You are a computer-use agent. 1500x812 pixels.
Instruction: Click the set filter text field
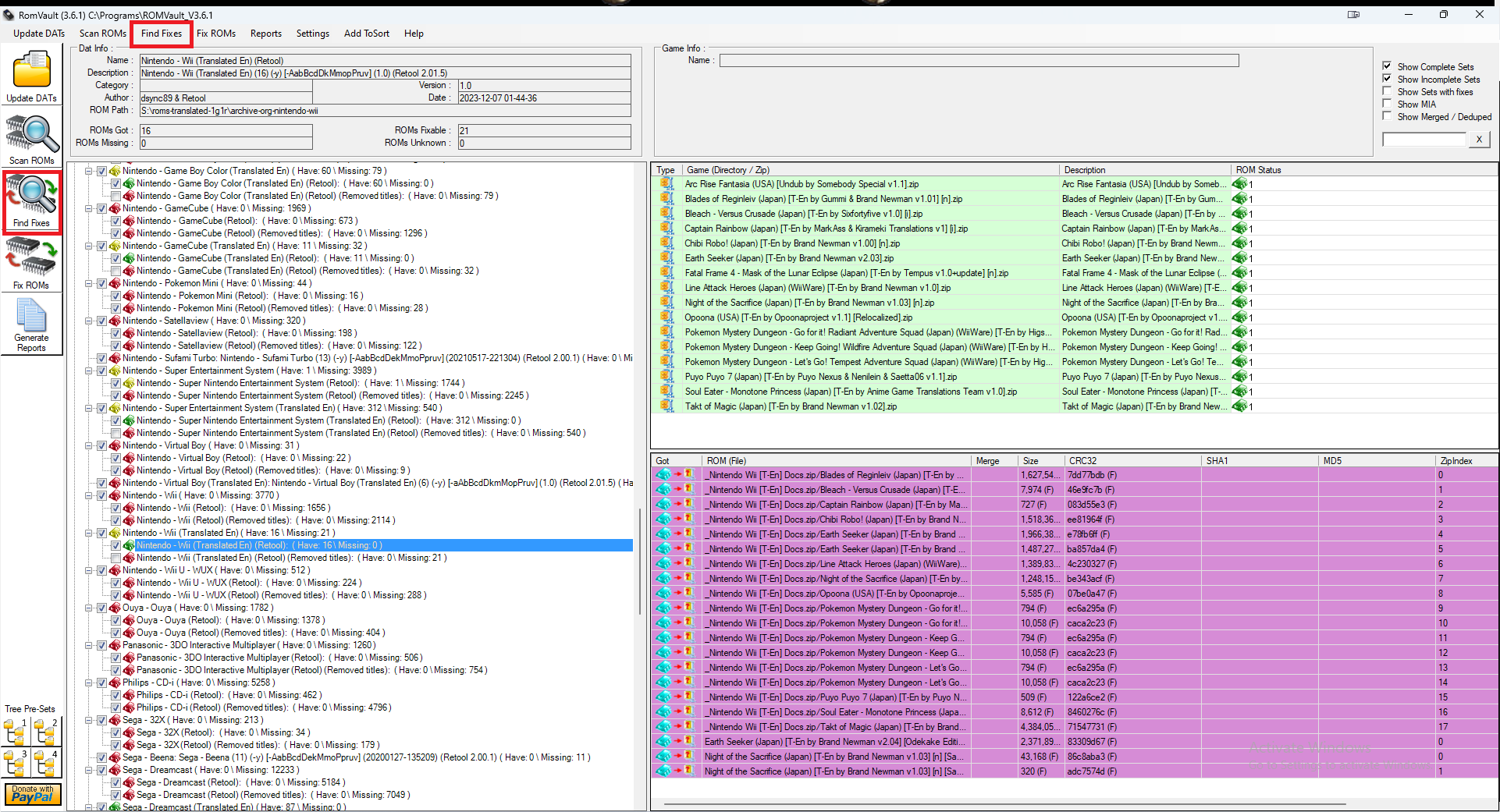pyautogui.click(x=1424, y=139)
